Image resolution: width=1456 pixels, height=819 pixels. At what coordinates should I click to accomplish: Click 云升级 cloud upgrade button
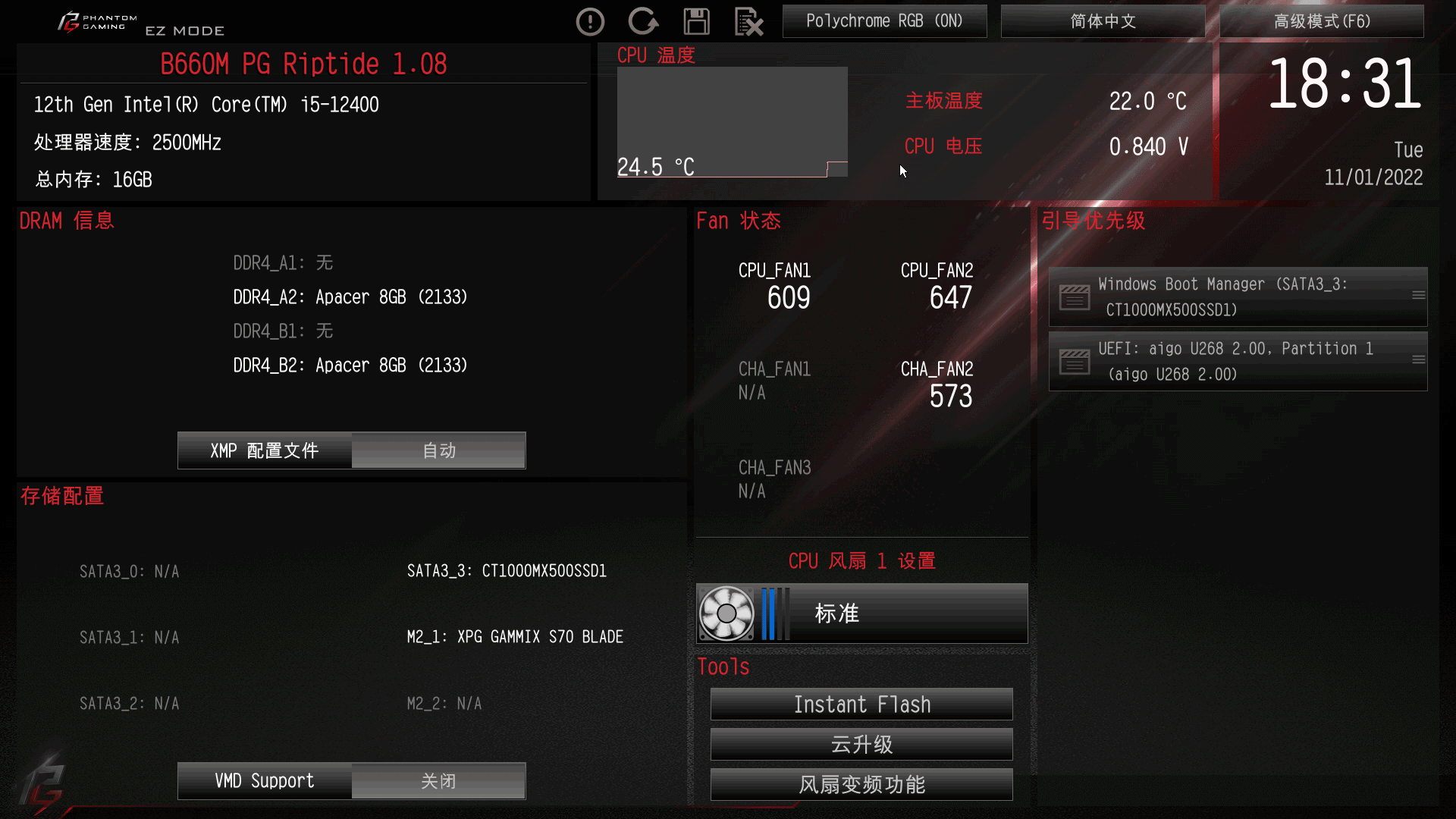[862, 745]
